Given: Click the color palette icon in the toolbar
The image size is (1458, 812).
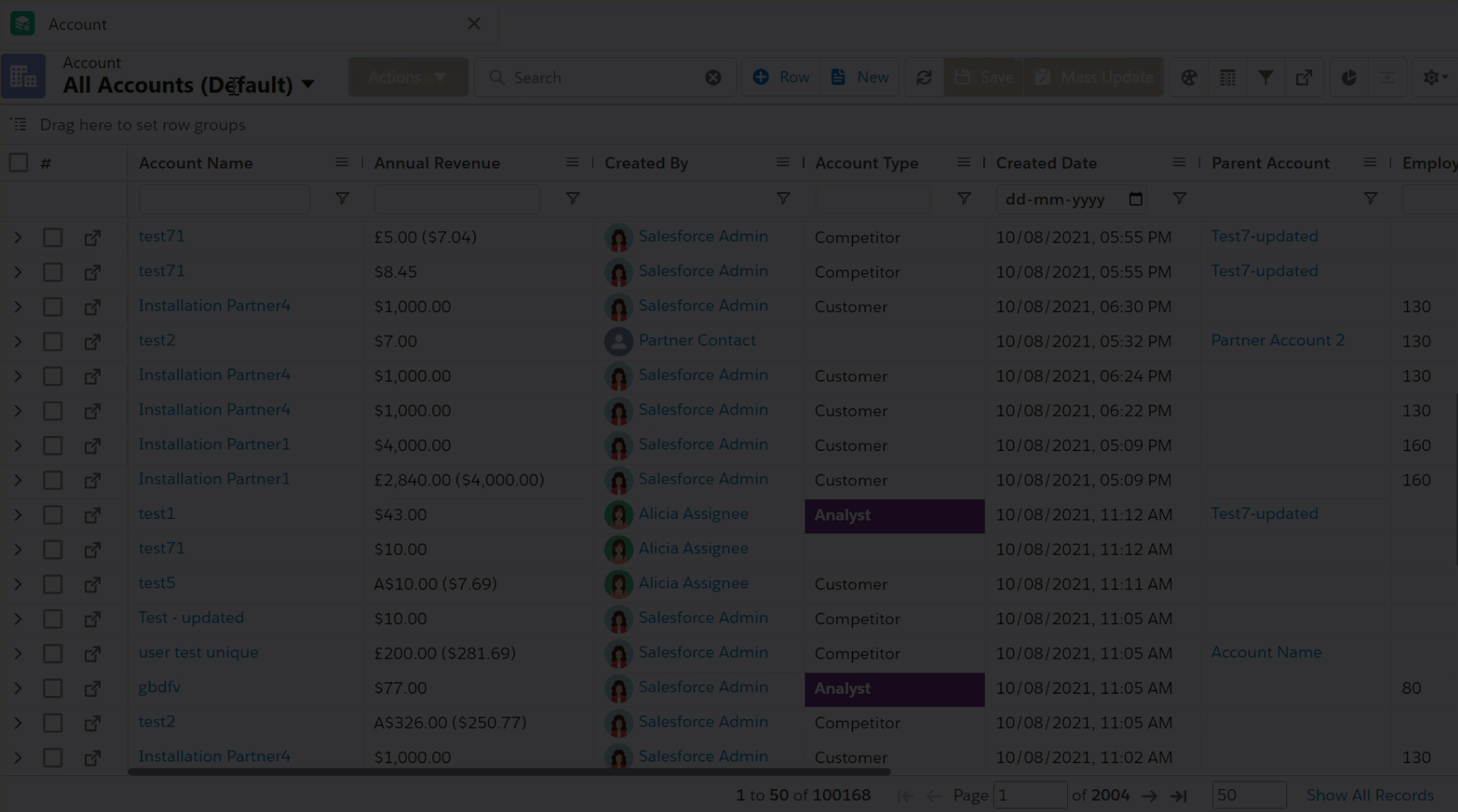Looking at the screenshot, I should [1189, 78].
